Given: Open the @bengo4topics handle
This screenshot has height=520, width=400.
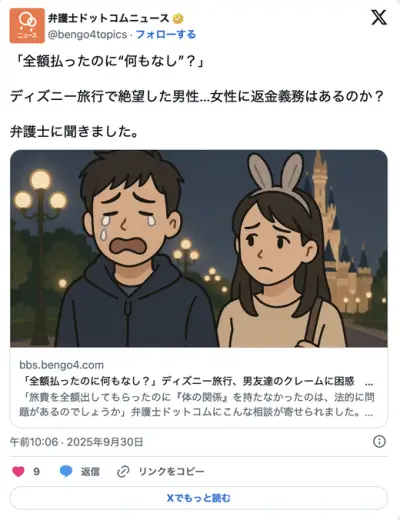Looking at the screenshot, I should pos(87,34).
